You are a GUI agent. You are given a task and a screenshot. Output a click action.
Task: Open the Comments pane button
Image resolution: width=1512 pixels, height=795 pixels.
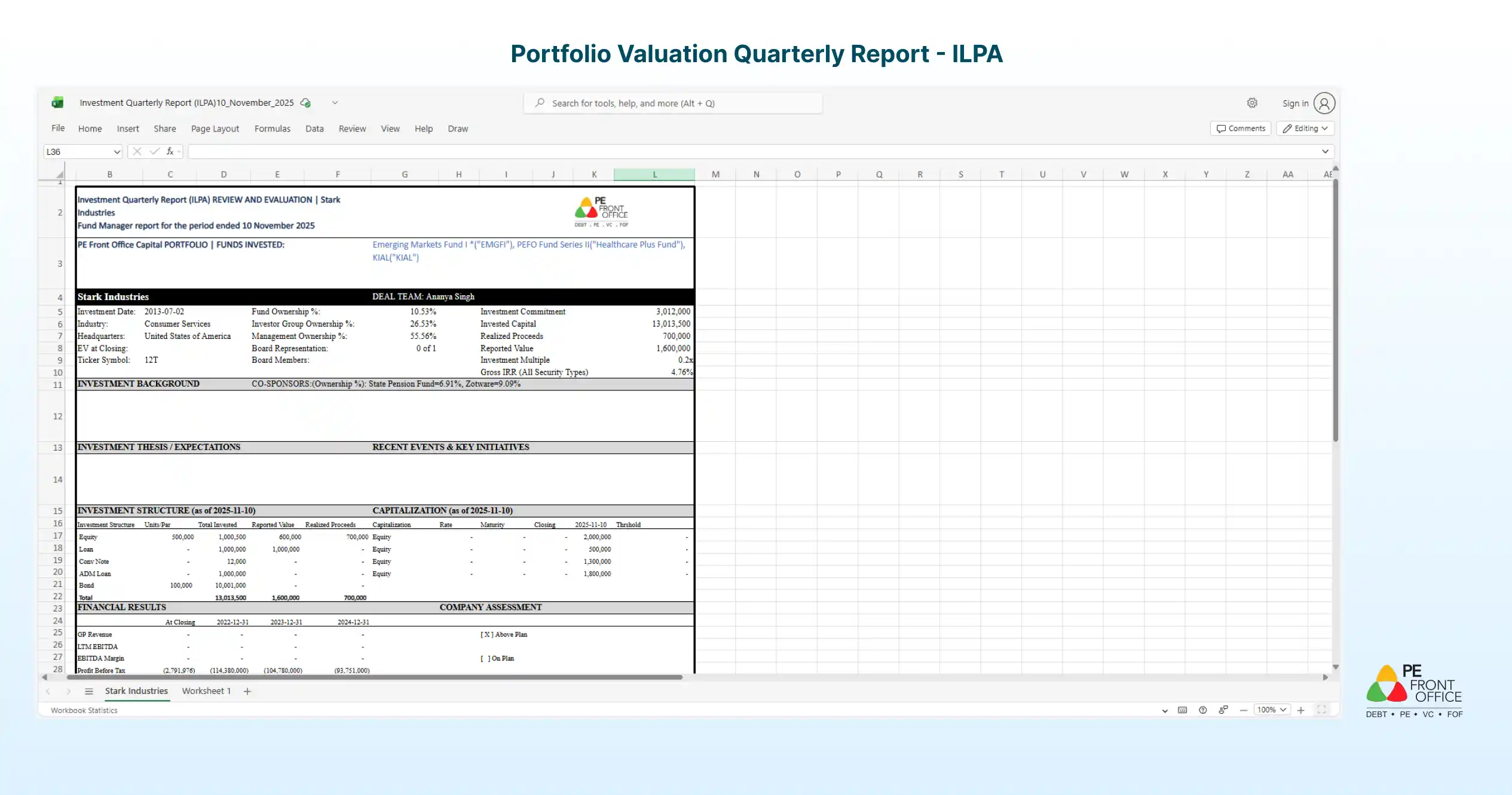[x=1241, y=129]
